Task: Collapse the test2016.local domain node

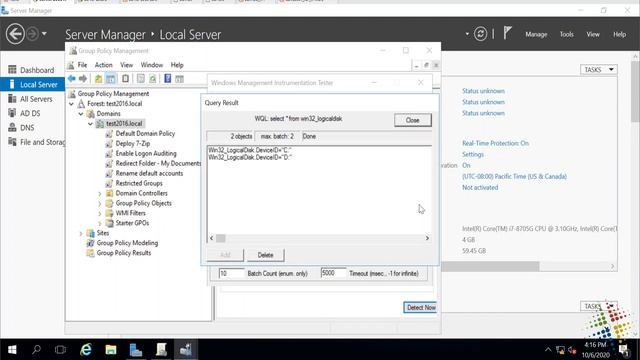Action: pyautogui.click(x=91, y=124)
